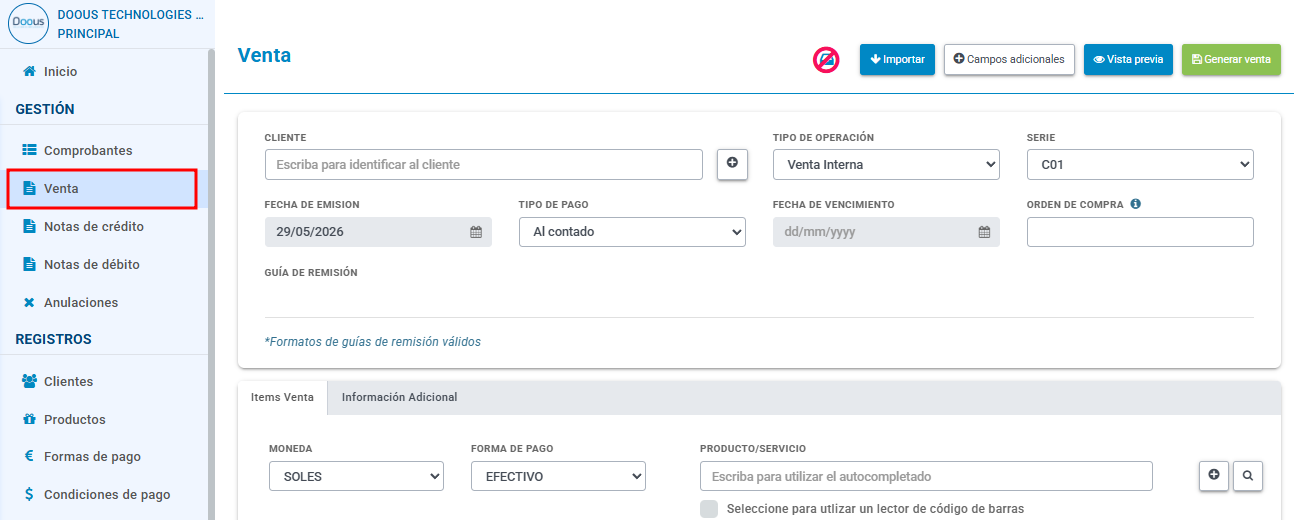This screenshot has height=520, width=1301.
Task: Click the home icon beside Inicio
Action: [x=29, y=72]
